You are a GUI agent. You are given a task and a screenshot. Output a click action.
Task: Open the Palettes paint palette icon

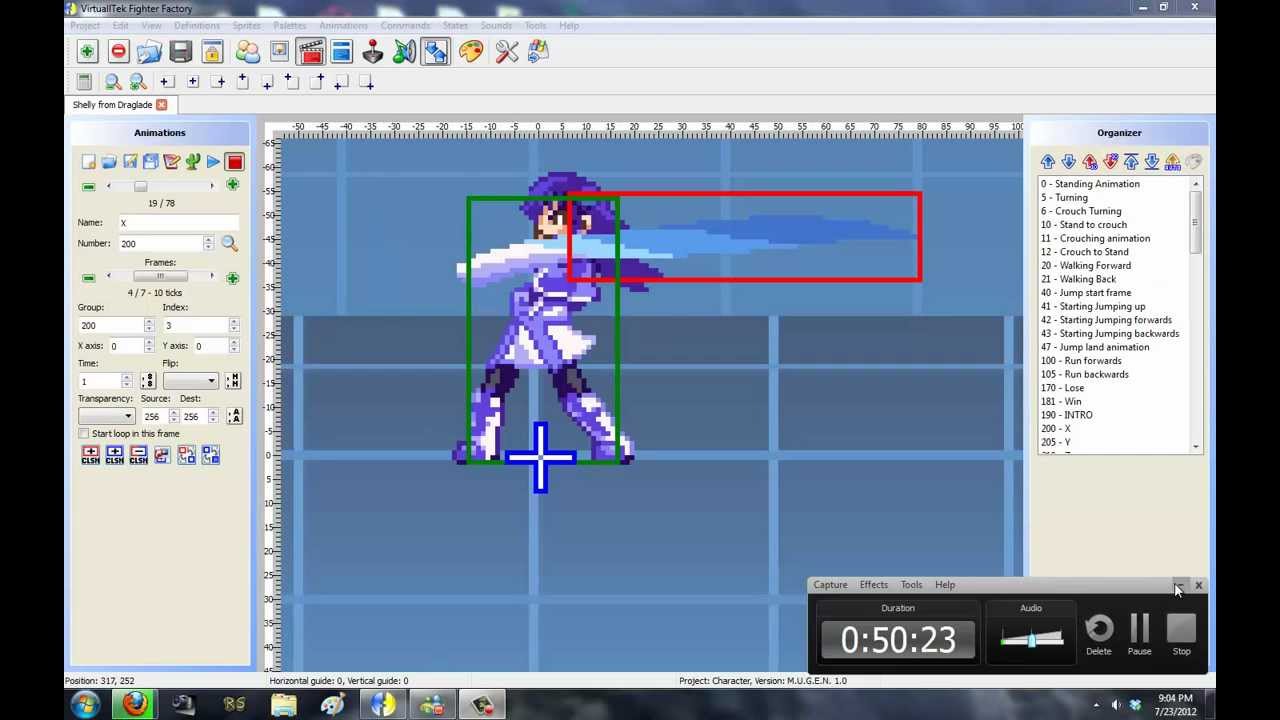pyautogui.click(x=470, y=51)
